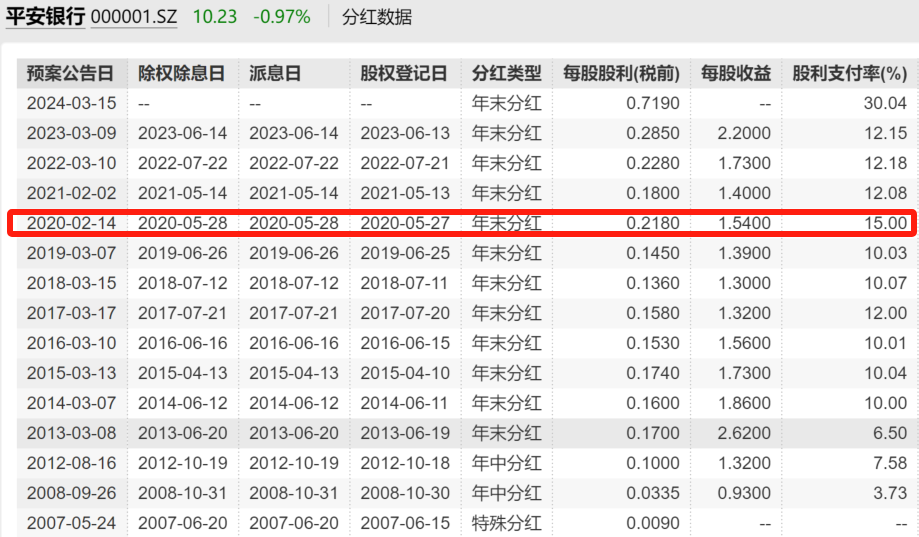Click the change percentage -0.97%
This screenshot has width=919, height=537.
pyautogui.click(x=281, y=16)
